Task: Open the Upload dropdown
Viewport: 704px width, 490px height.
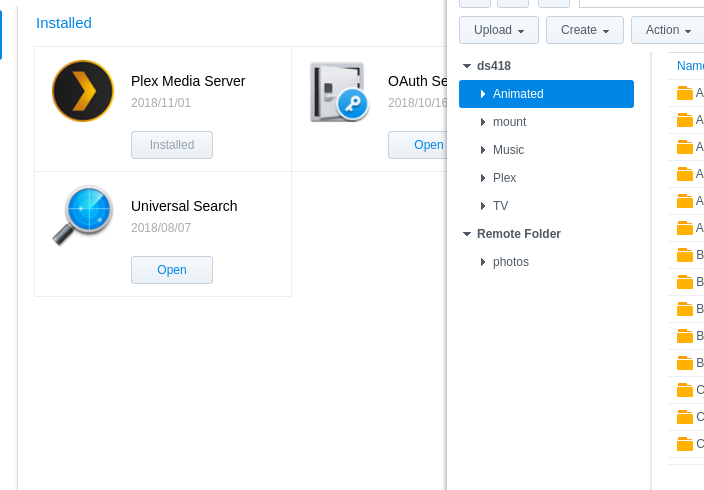Action: 499,30
